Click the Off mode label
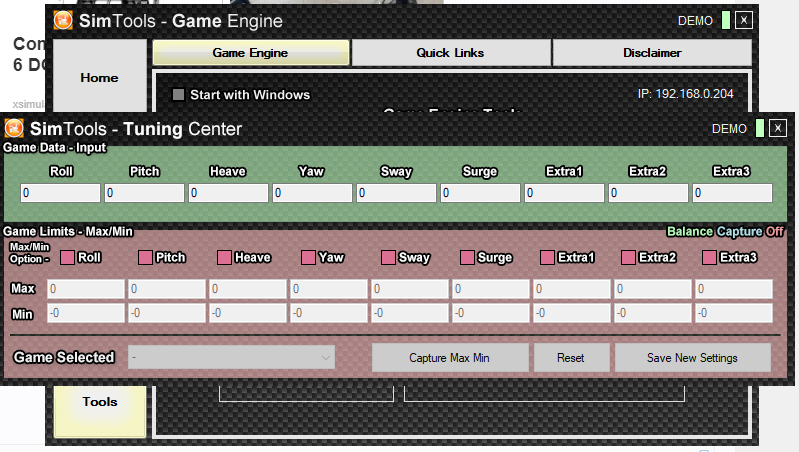799x452 pixels. coord(775,231)
